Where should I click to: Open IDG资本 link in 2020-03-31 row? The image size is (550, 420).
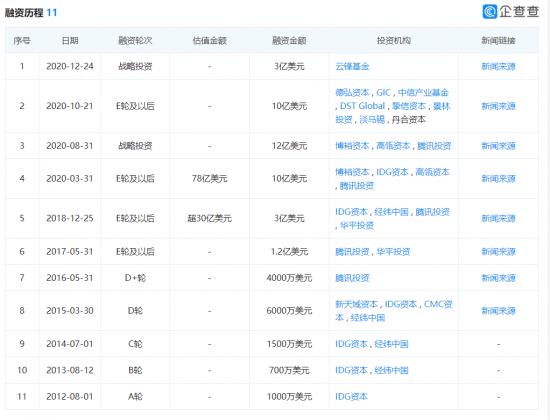pyautogui.click(x=393, y=172)
